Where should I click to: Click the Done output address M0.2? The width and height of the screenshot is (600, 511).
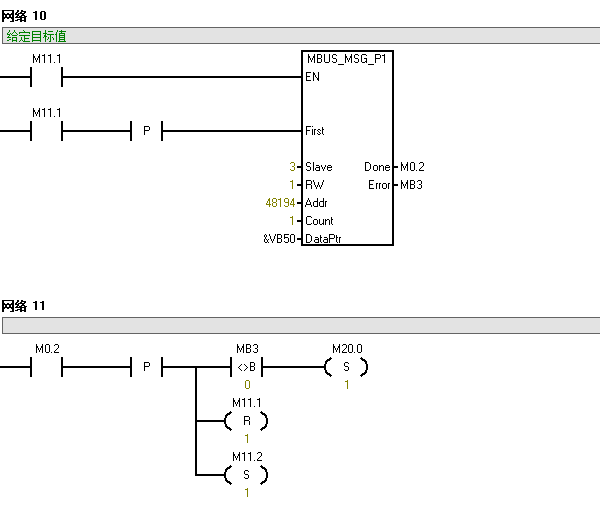click(412, 167)
